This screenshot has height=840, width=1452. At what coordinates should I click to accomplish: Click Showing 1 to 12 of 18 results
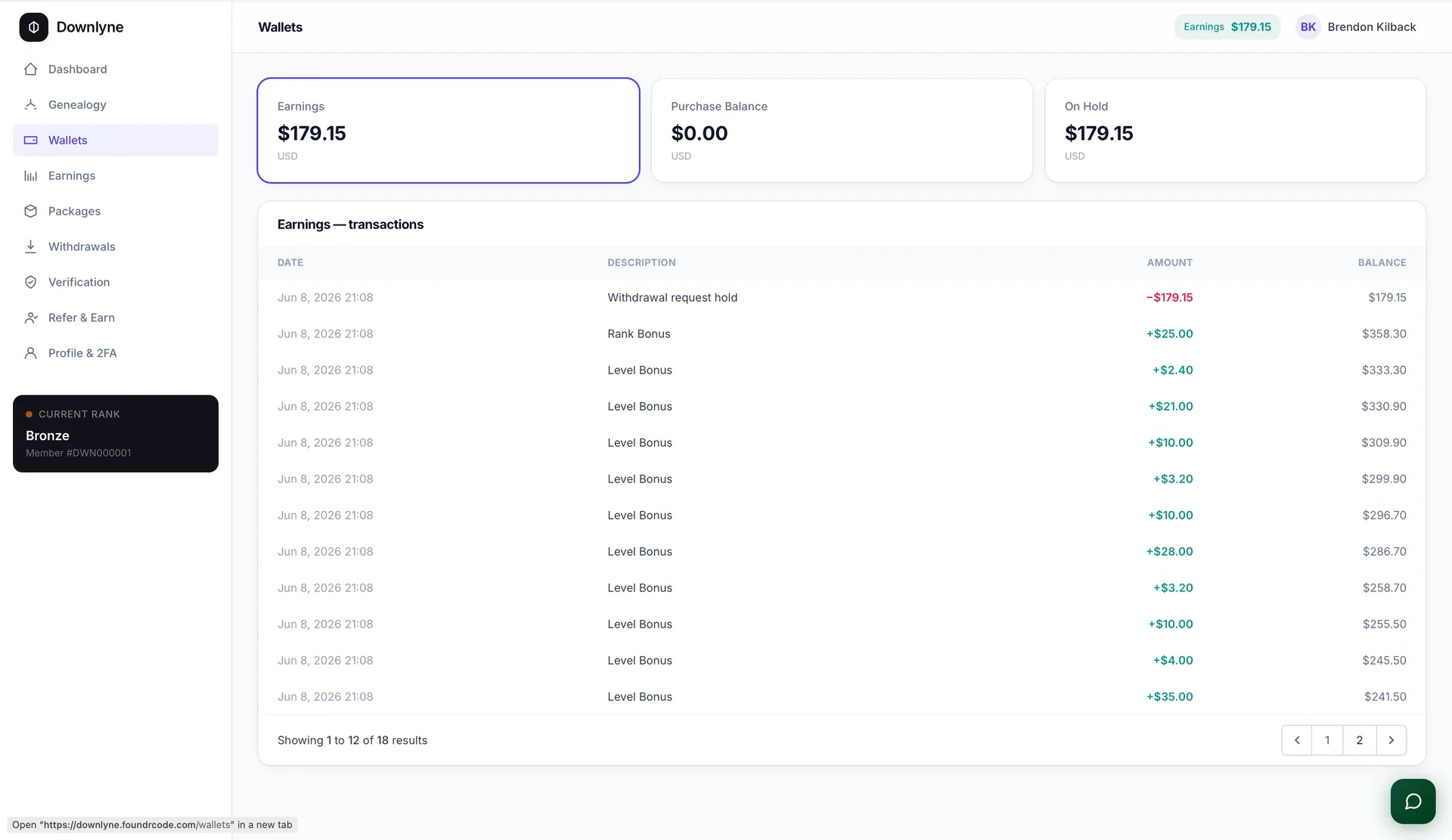tap(352, 740)
